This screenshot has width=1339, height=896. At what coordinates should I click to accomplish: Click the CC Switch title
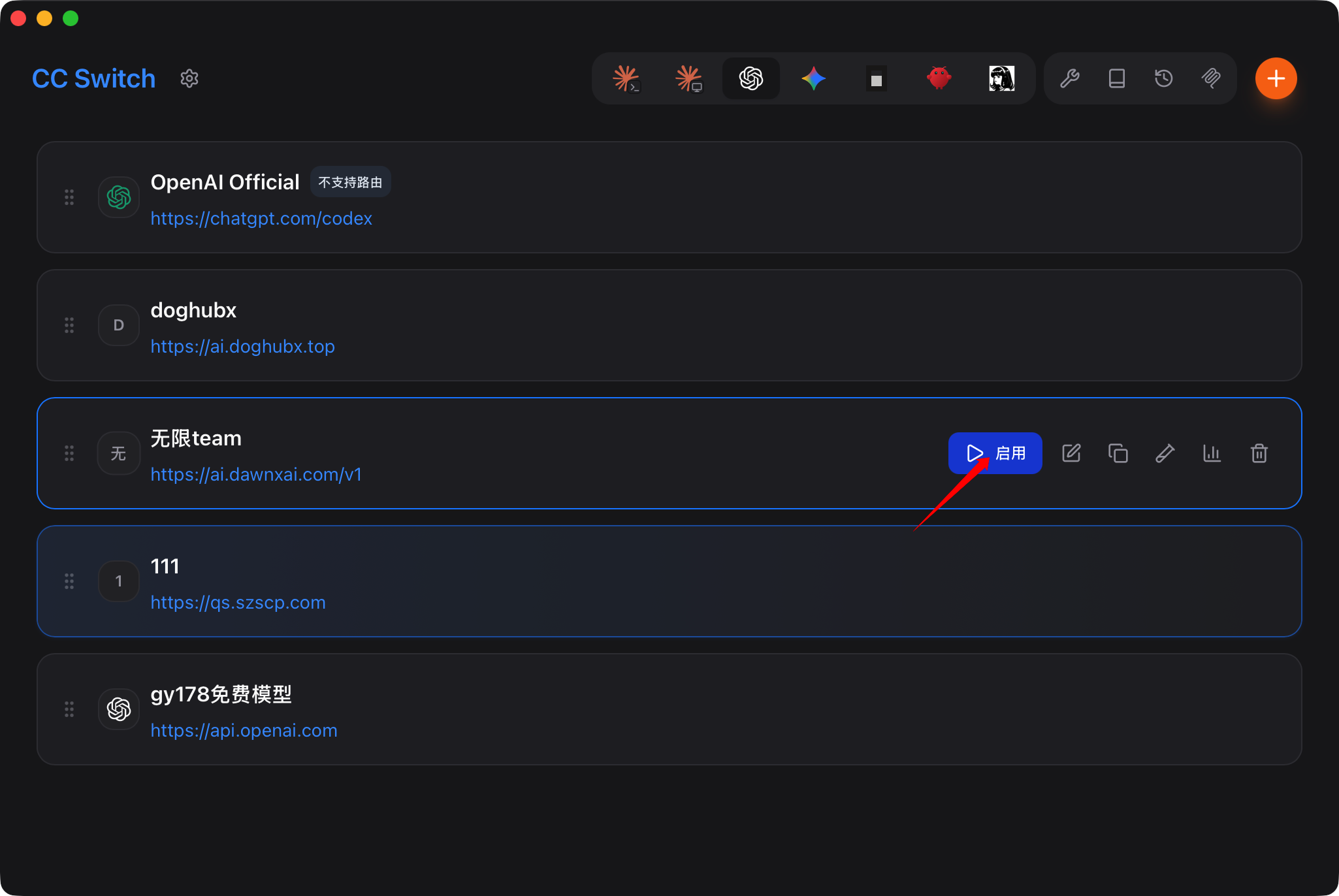(94, 78)
